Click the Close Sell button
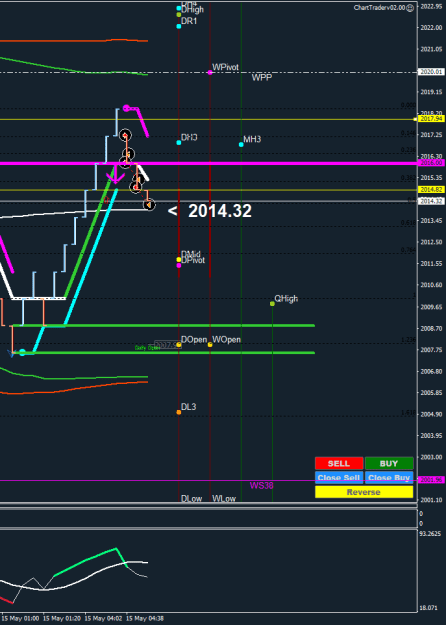This screenshot has height=625, width=446. [x=339, y=478]
